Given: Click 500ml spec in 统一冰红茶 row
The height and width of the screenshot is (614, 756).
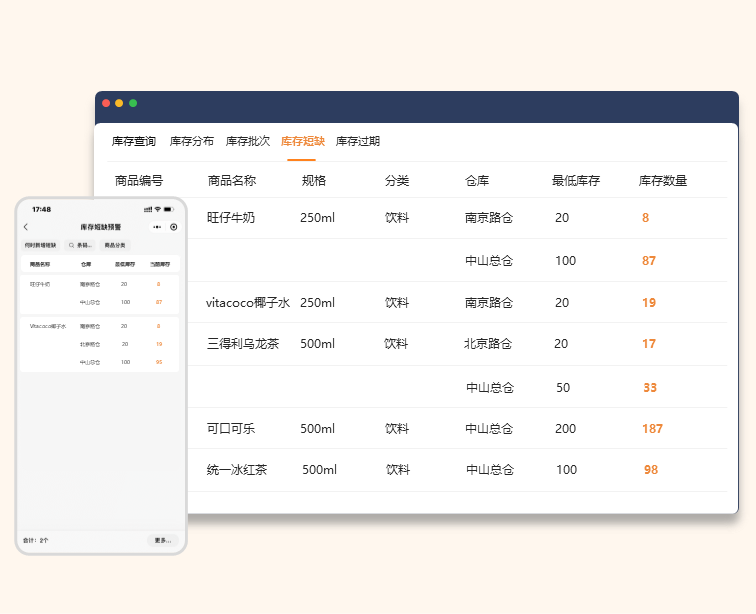Looking at the screenshot, I should coord(320,470).
